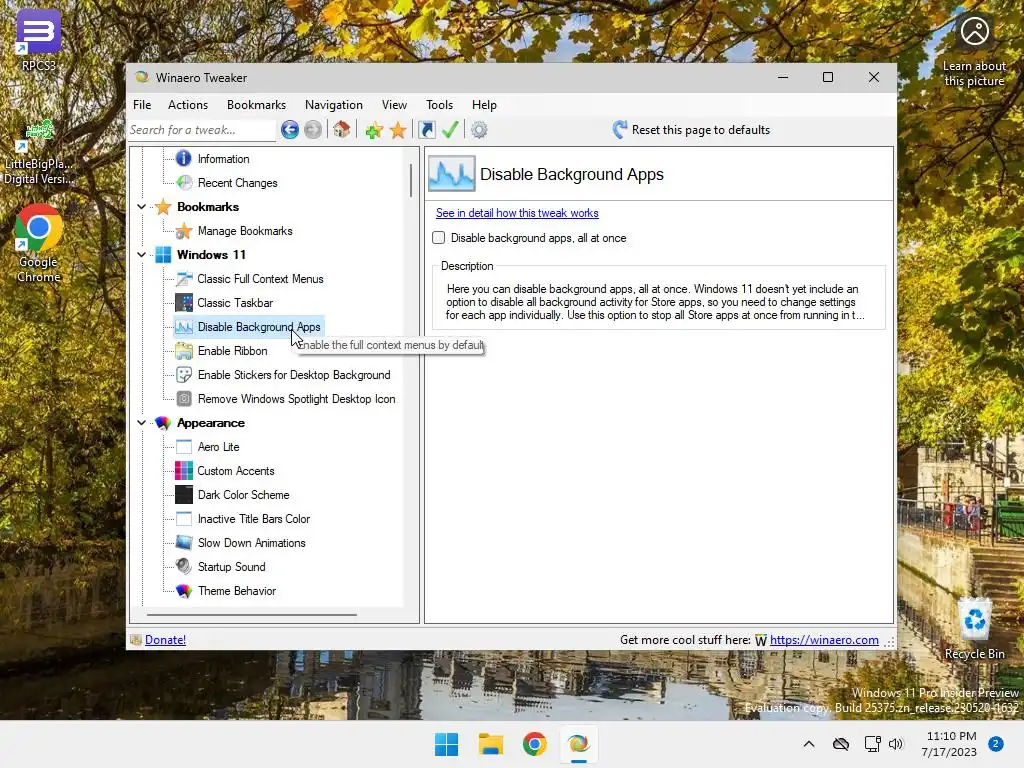
Task: Click the Remove Windows Spotlight icon
Action: pyautogui.click(x=184, y=399)
